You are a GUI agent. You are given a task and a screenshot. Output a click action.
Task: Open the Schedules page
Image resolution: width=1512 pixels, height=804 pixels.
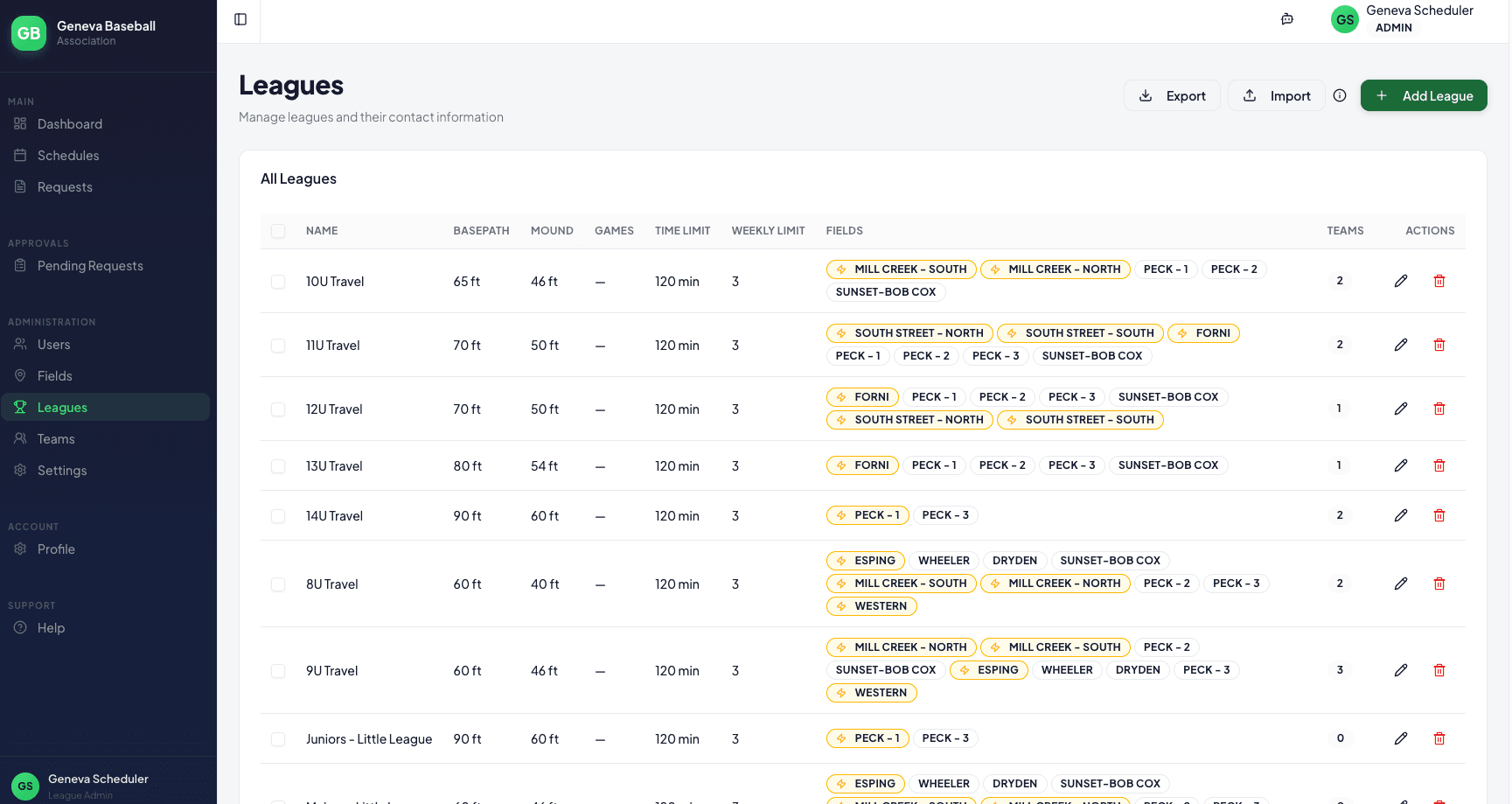point(67,155)
